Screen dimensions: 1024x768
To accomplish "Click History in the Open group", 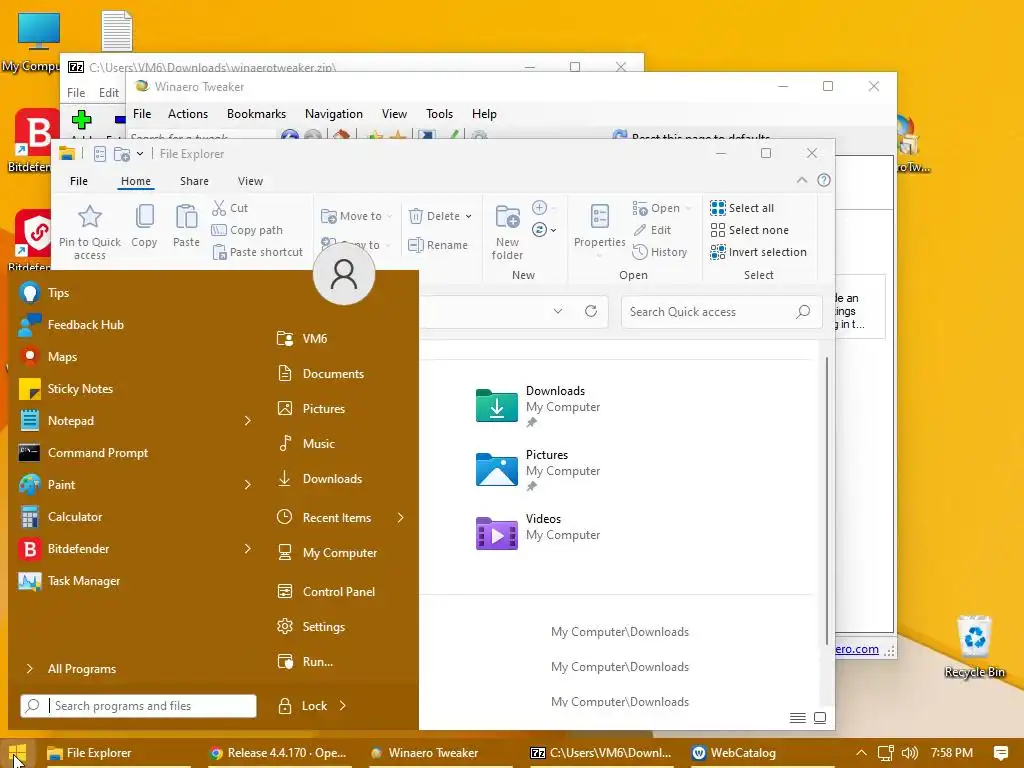I will click(x=660, y=252).
